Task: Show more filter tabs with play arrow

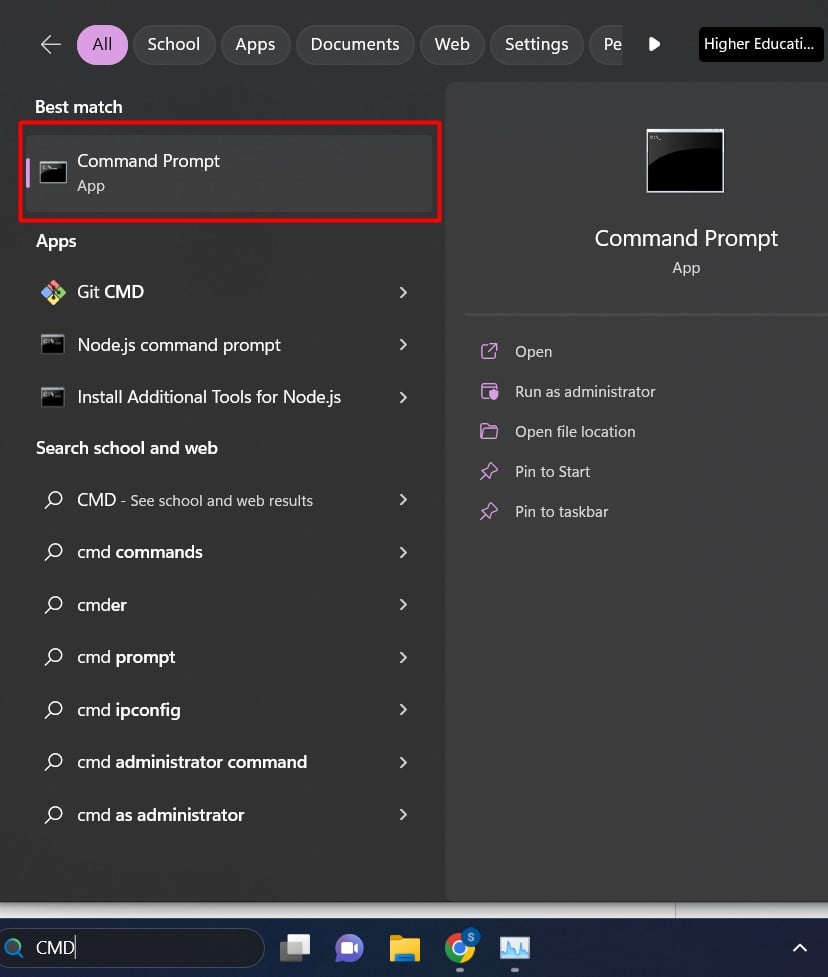Action: click(x=654, y=45)
